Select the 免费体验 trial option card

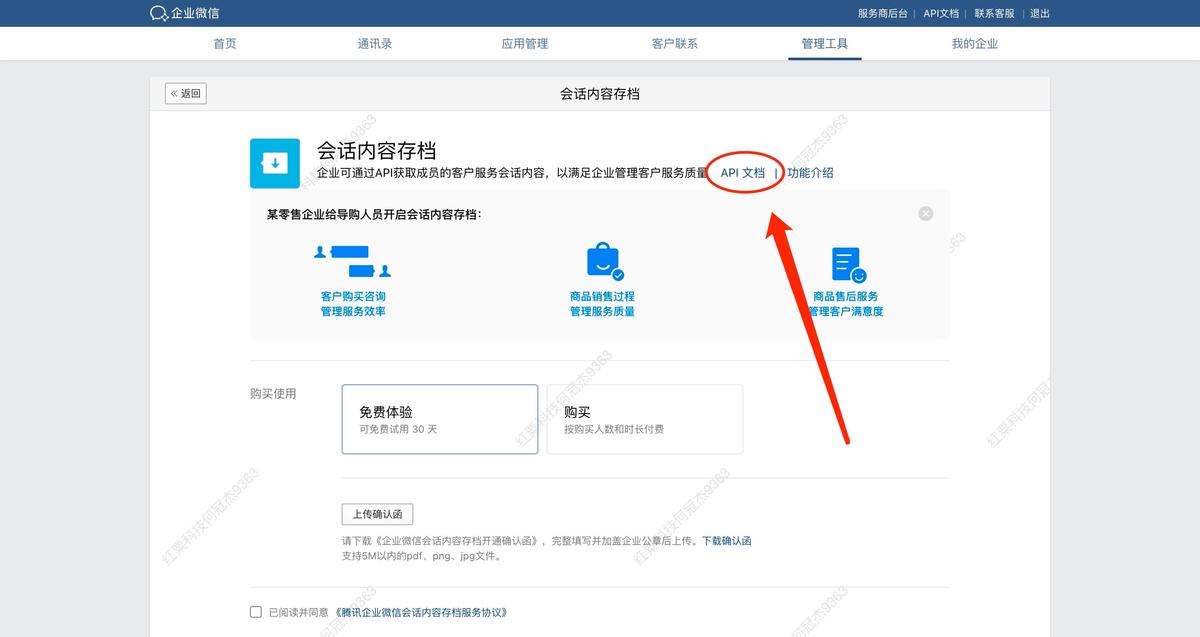tap(439, 419)
